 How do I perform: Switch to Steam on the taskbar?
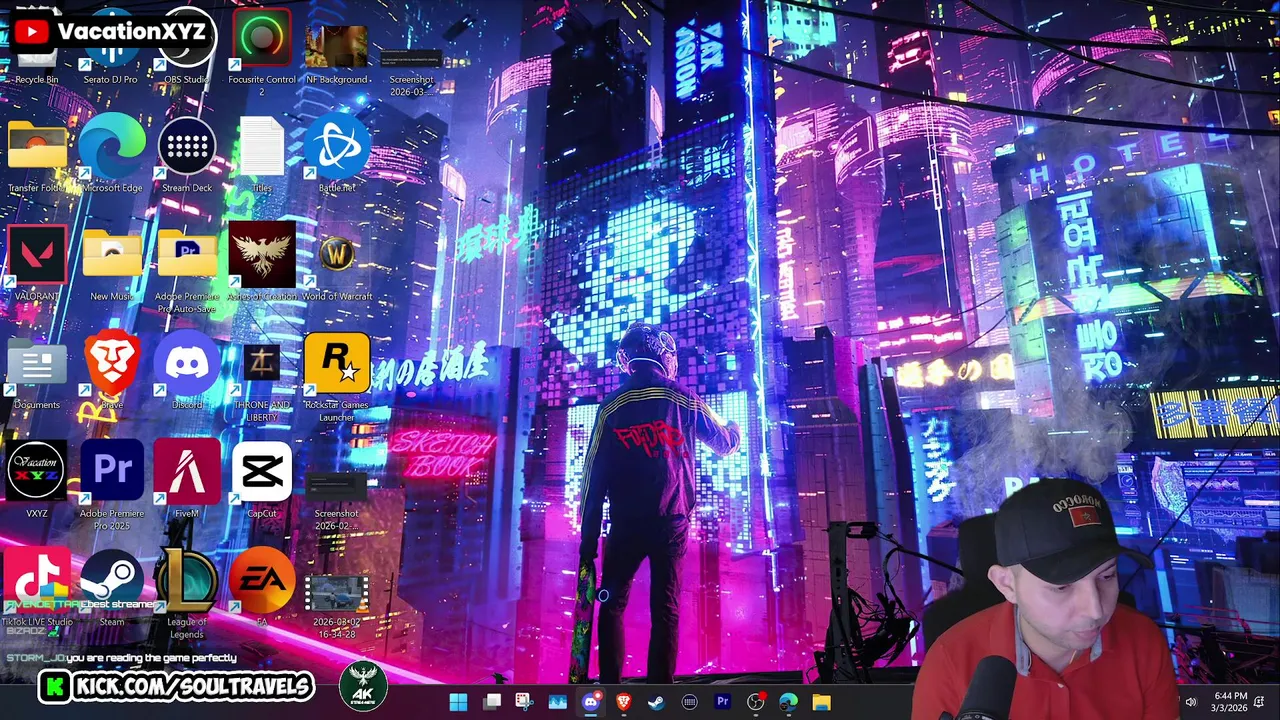click(x=656, y=702)
